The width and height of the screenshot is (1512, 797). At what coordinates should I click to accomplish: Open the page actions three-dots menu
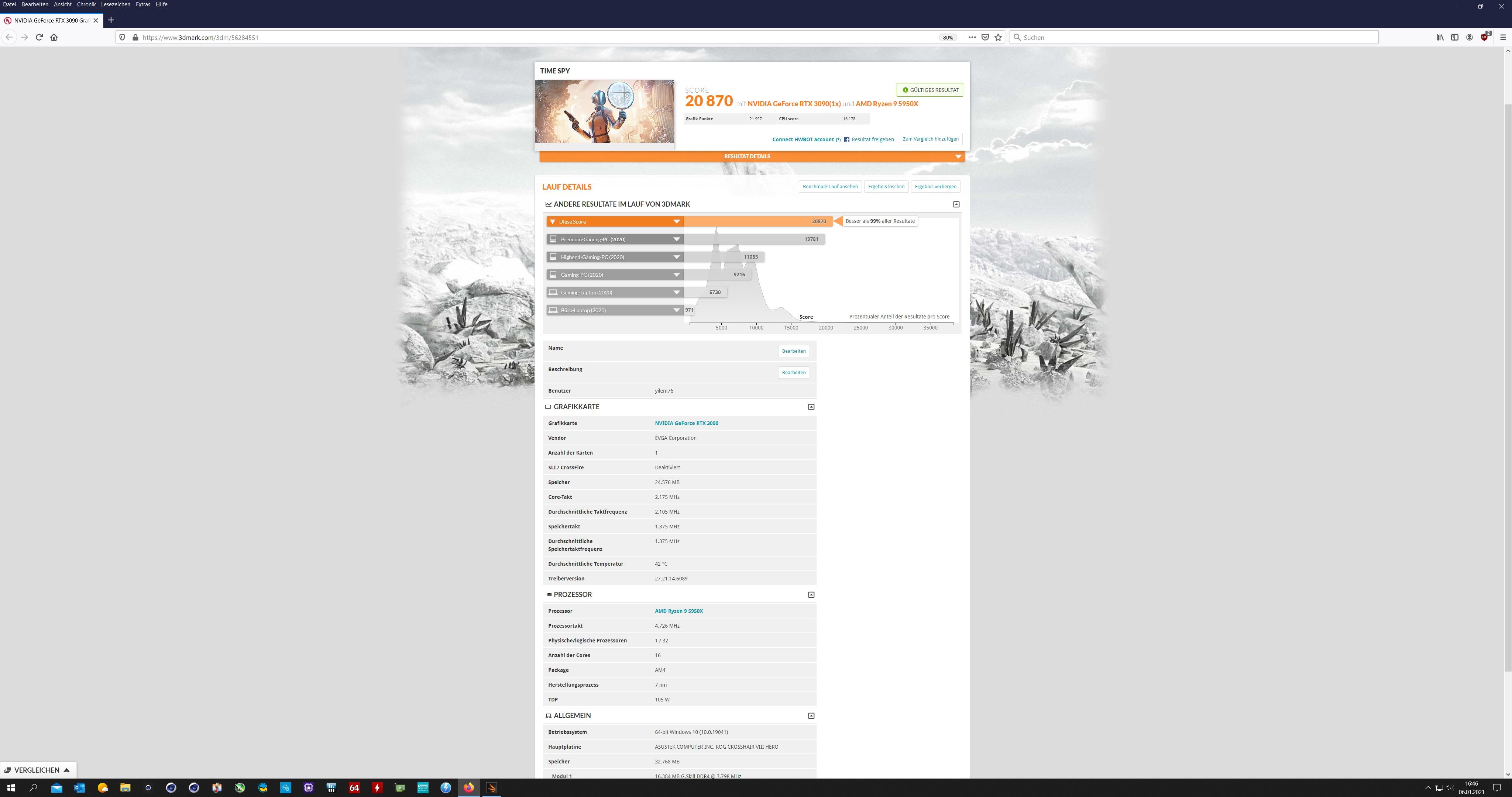click(972, 37)
